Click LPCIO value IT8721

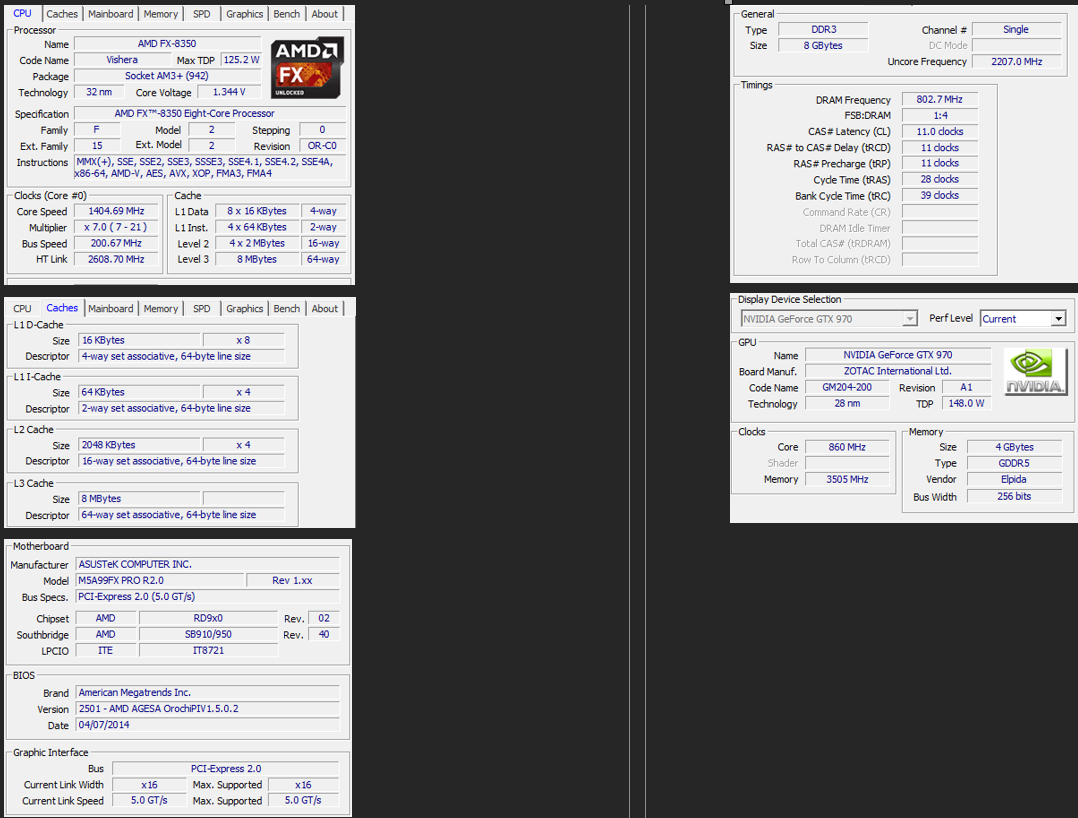[x=208, y=650]
